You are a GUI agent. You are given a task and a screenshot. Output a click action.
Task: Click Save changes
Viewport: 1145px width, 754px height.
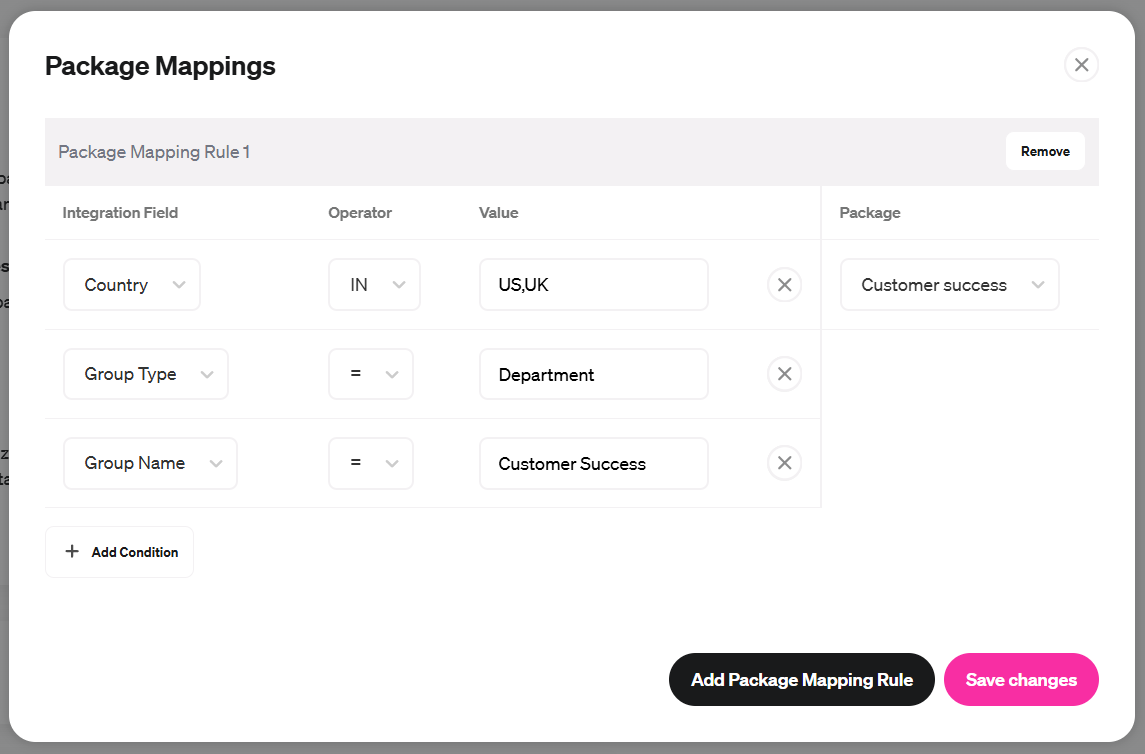(x=1021, y=679)
